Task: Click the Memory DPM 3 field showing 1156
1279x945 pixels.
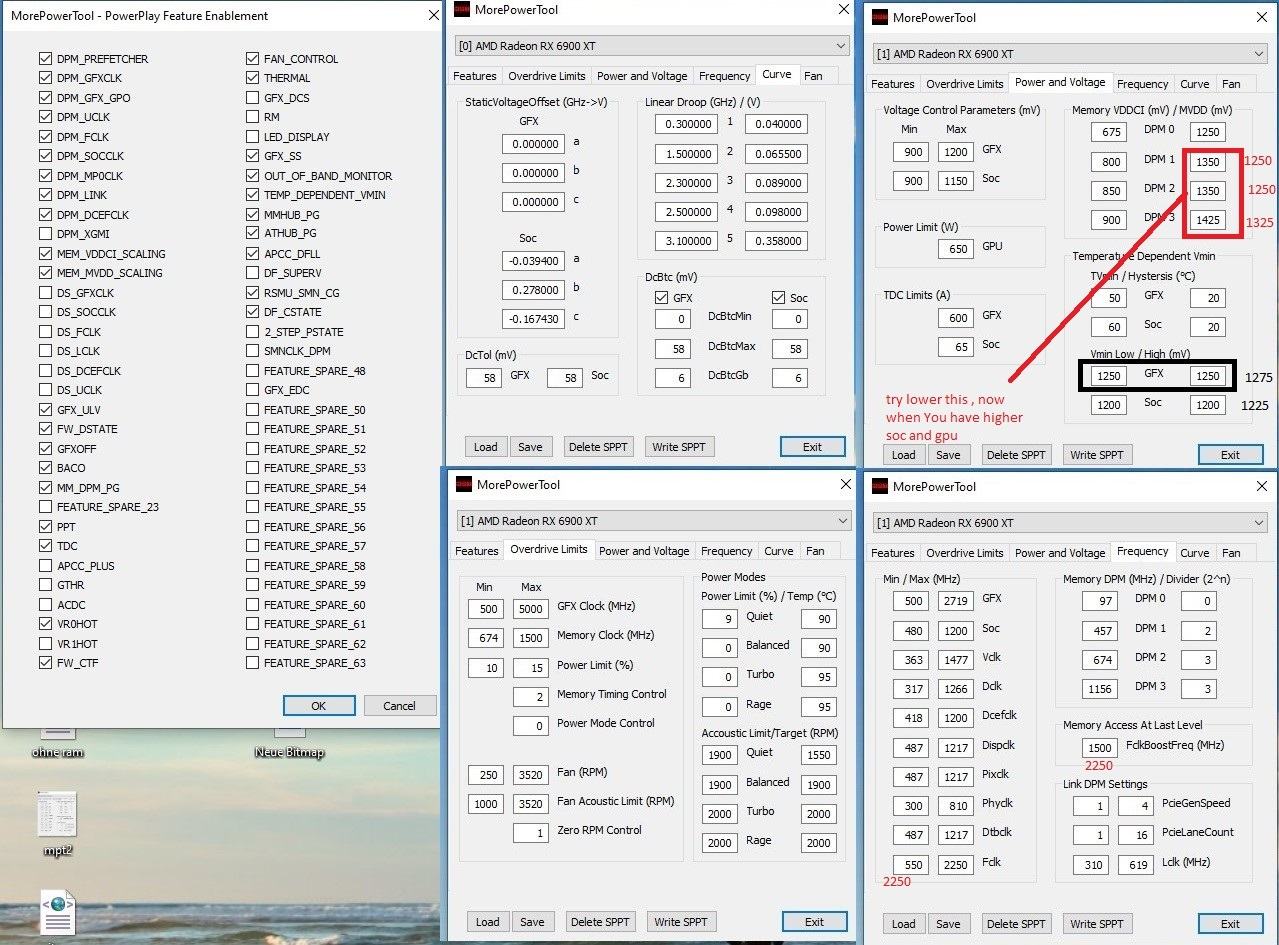Action: 1100,689
